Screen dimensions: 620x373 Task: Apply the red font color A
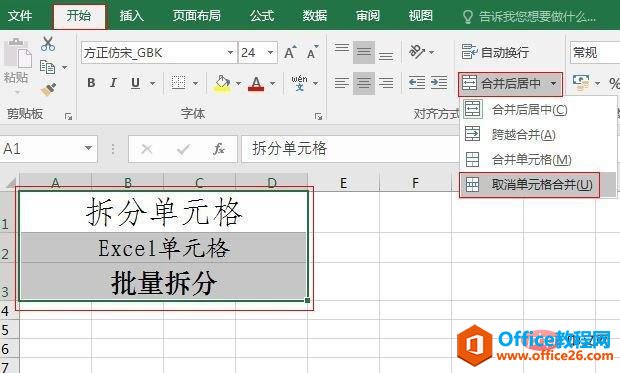[x=256, y=83]
